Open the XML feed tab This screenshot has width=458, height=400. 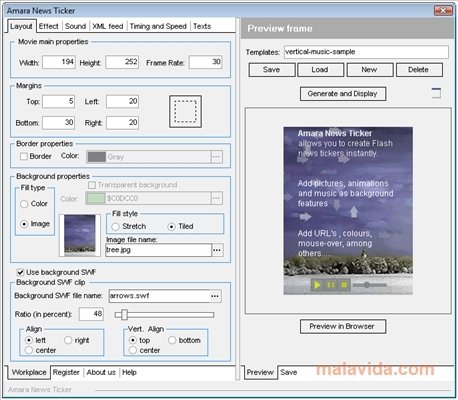108,26
